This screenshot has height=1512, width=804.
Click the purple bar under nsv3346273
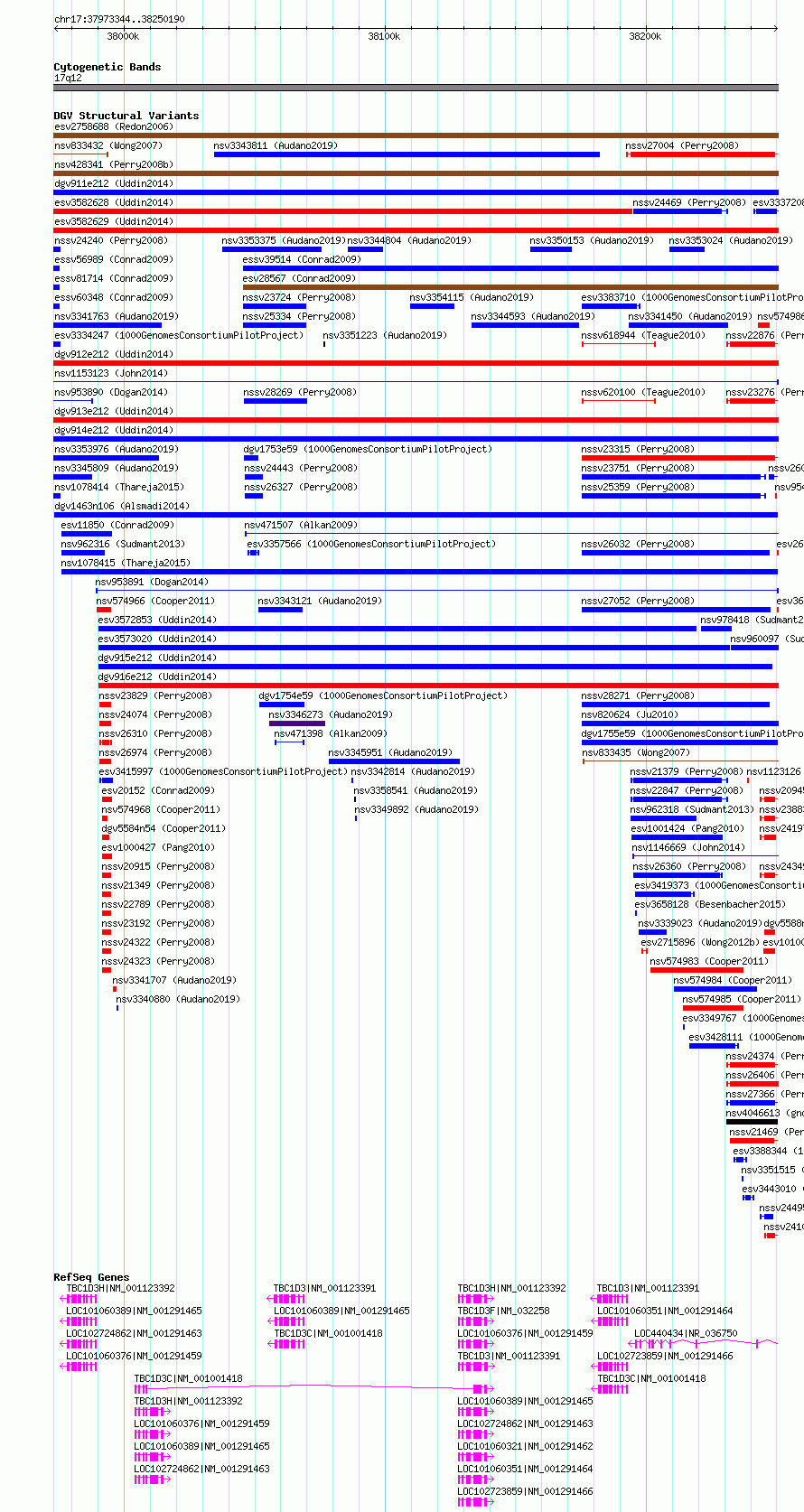point(297,723)
